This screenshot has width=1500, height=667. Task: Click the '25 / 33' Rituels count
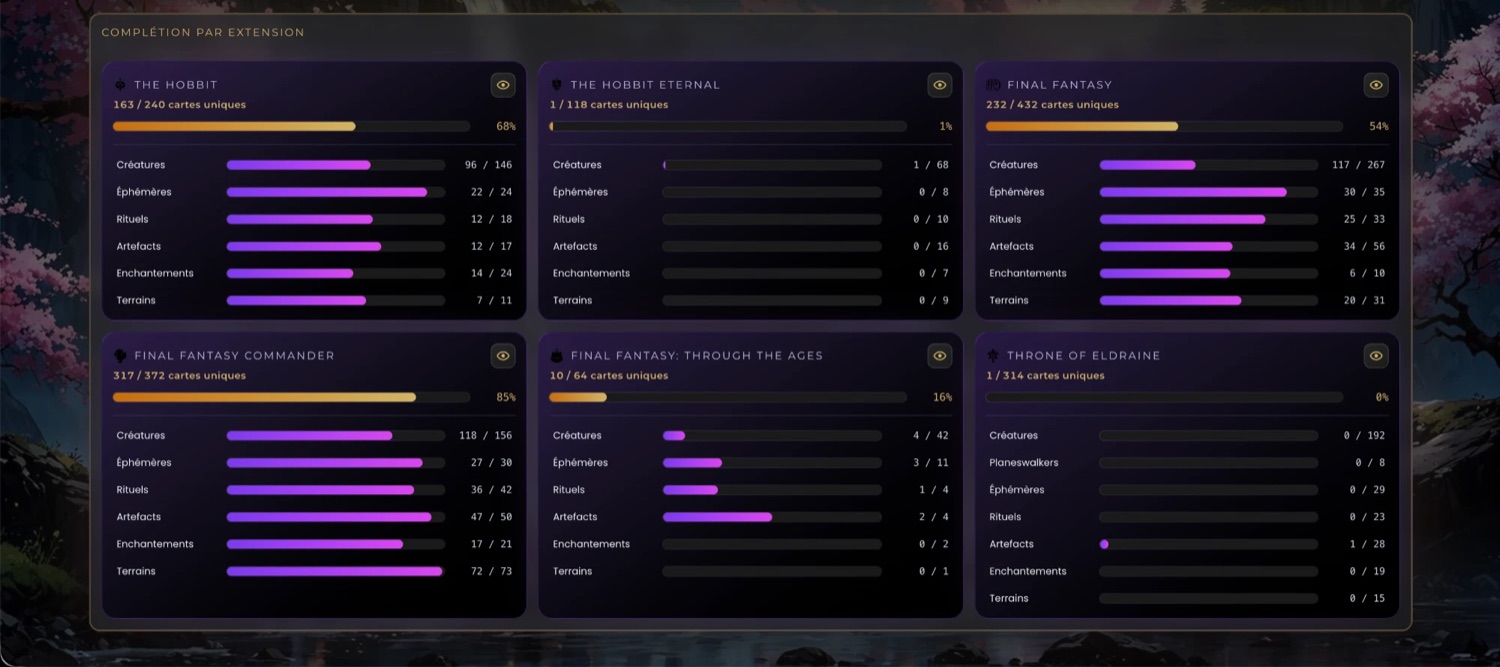(x=1365, y=219)
